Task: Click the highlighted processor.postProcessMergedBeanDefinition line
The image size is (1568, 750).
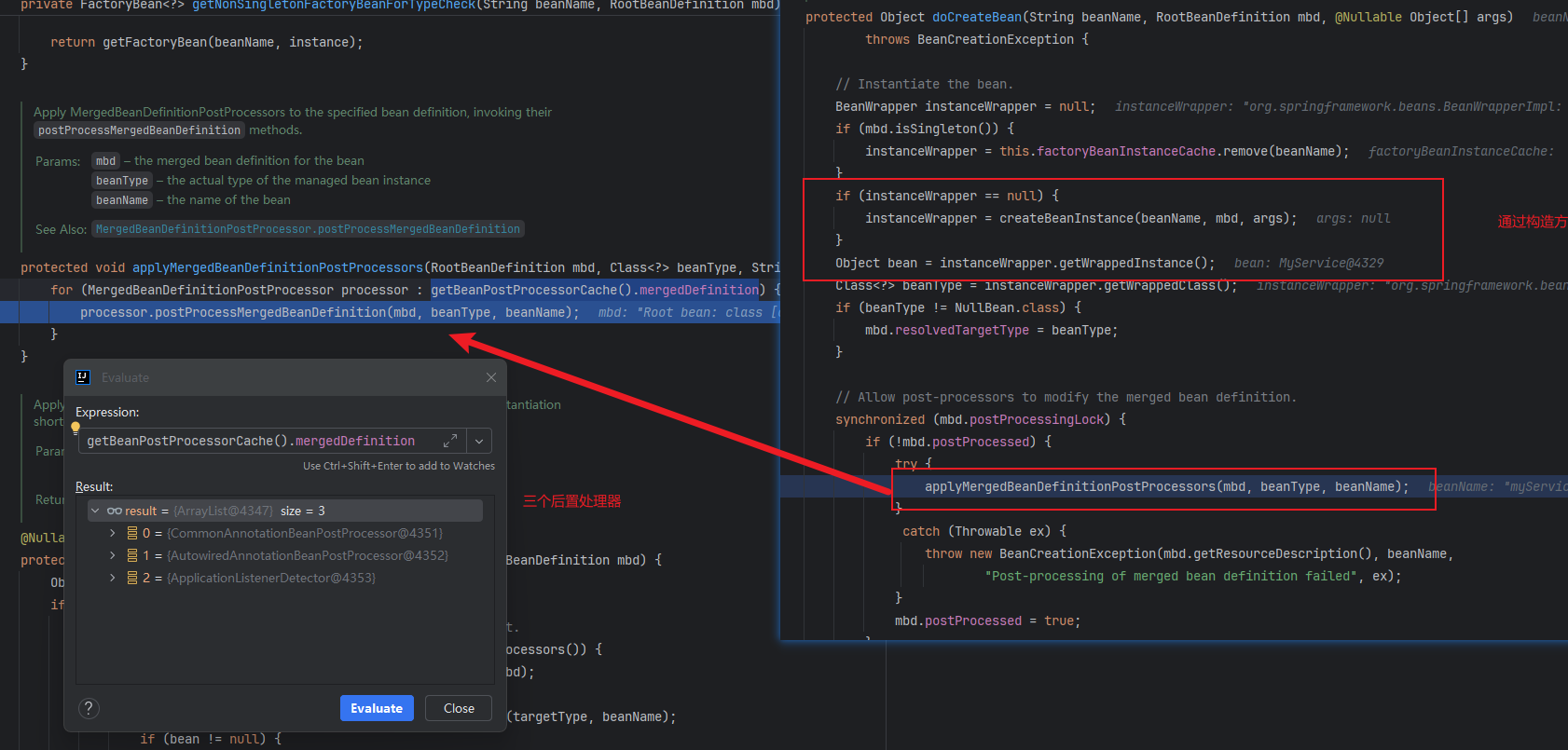Action: (x=389, y=312)
